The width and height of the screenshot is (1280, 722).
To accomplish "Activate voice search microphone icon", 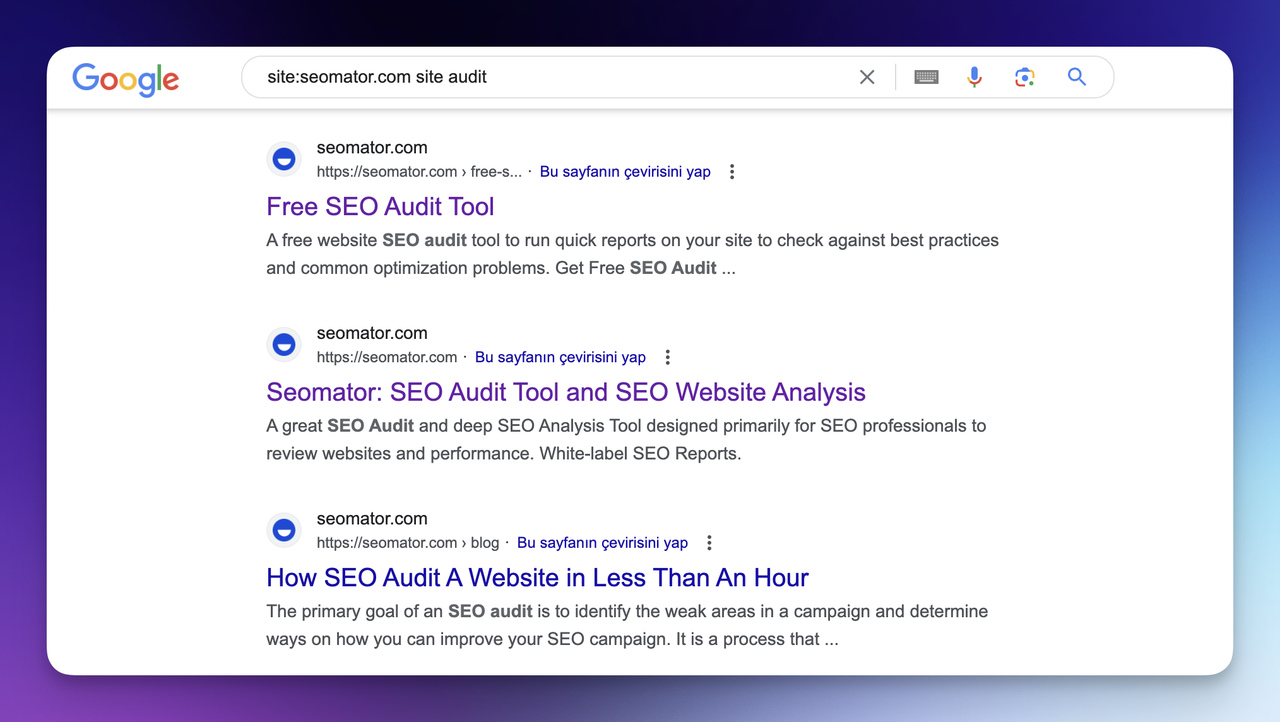I will [974, 76].
